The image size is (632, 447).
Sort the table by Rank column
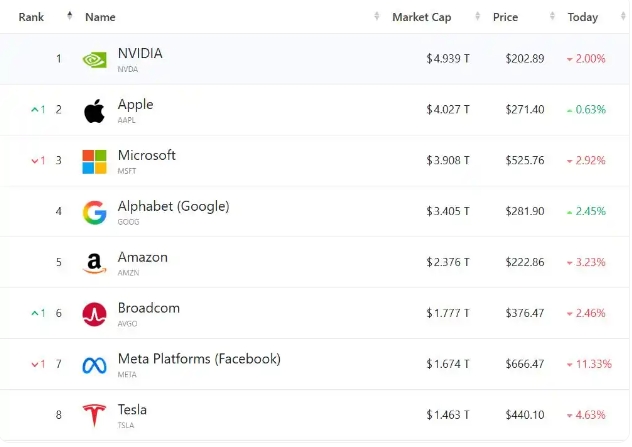coord(31,17)
